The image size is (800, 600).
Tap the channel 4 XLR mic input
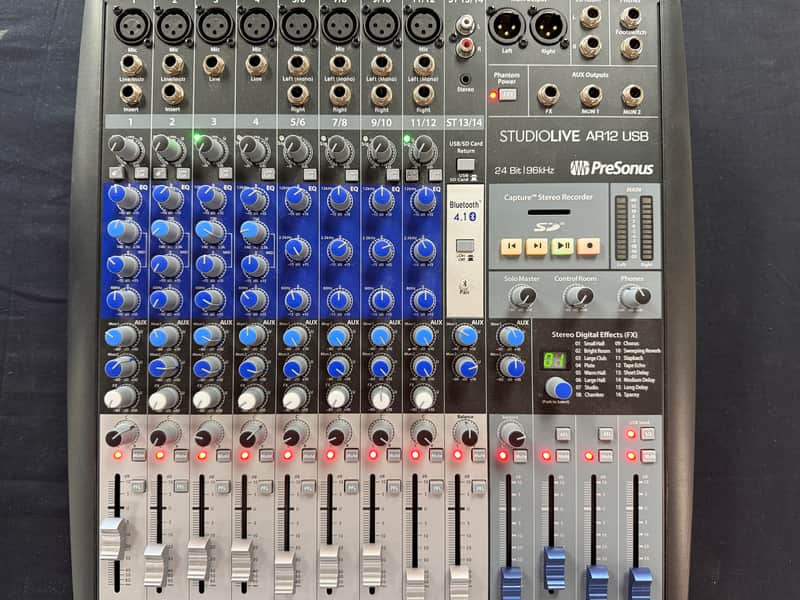(x=257, y=25)
